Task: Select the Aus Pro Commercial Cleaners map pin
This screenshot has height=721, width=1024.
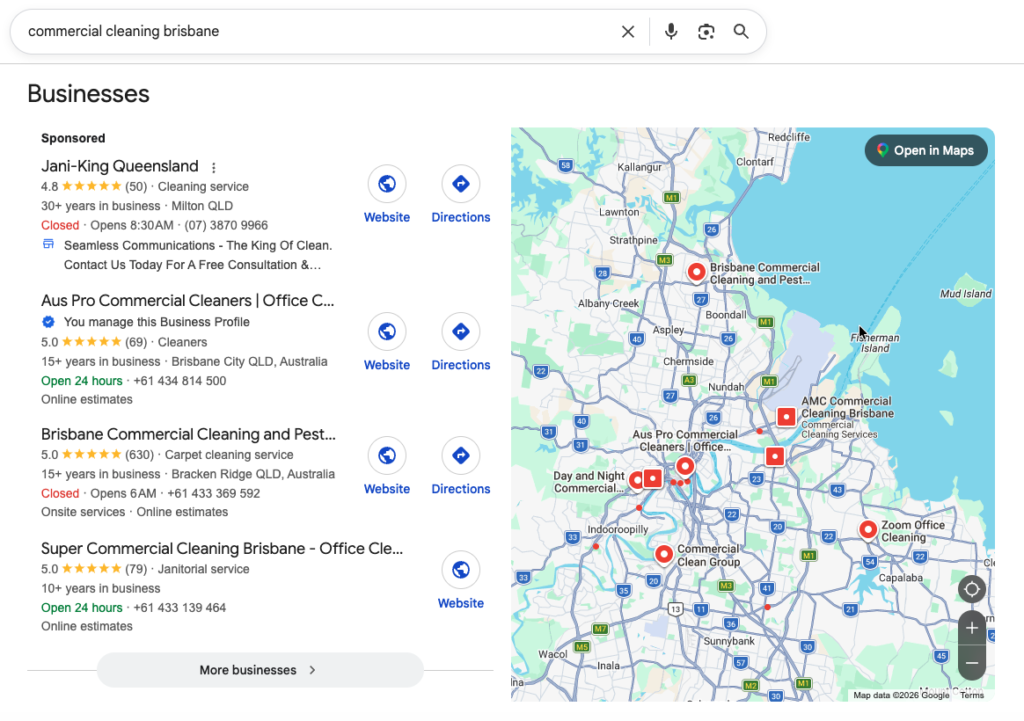Action: [x=684, y=466]
